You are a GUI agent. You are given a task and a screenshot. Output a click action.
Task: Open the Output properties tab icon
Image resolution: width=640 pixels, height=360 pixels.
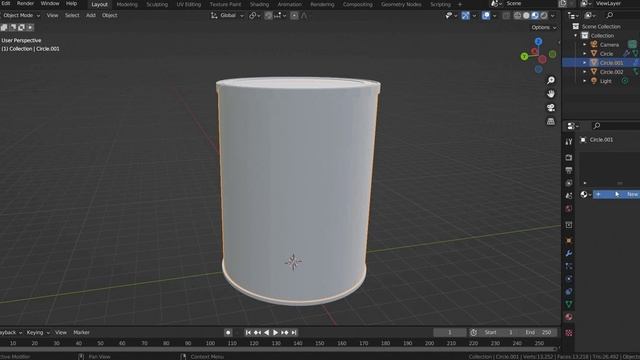pos(569,170)
